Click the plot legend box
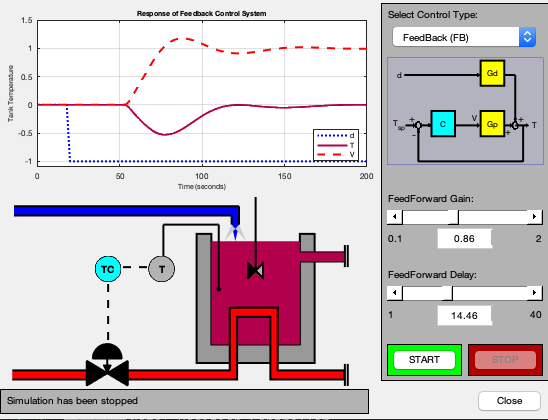548x420 pixels. pyautogui.click(x=336, y=145)
